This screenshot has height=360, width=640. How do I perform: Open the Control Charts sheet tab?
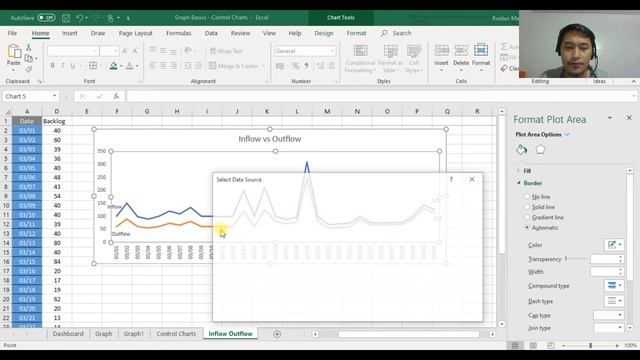pyautogui.click(x=176, y=334)
